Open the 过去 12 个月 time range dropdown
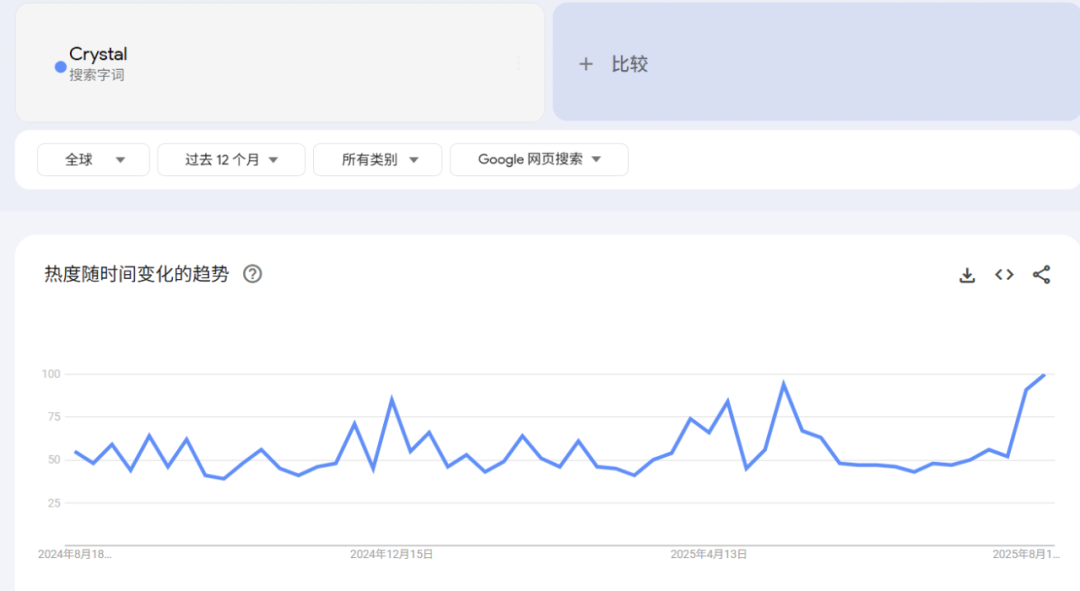 [231, 159]
